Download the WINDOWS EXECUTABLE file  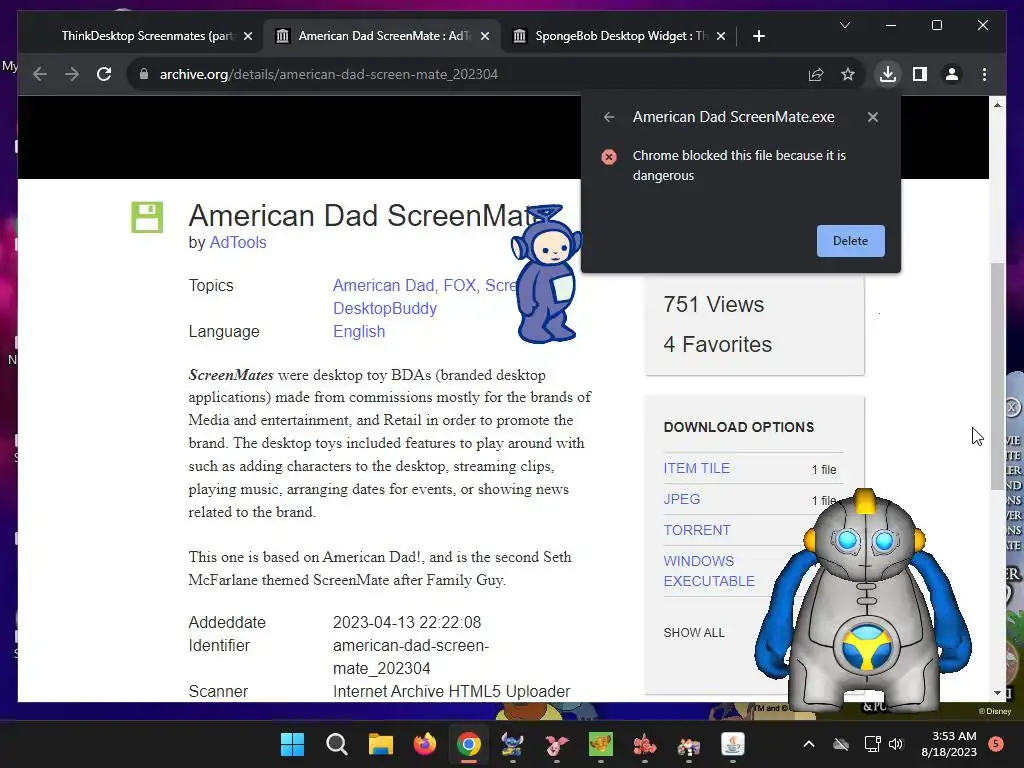(x=709, y=571)
